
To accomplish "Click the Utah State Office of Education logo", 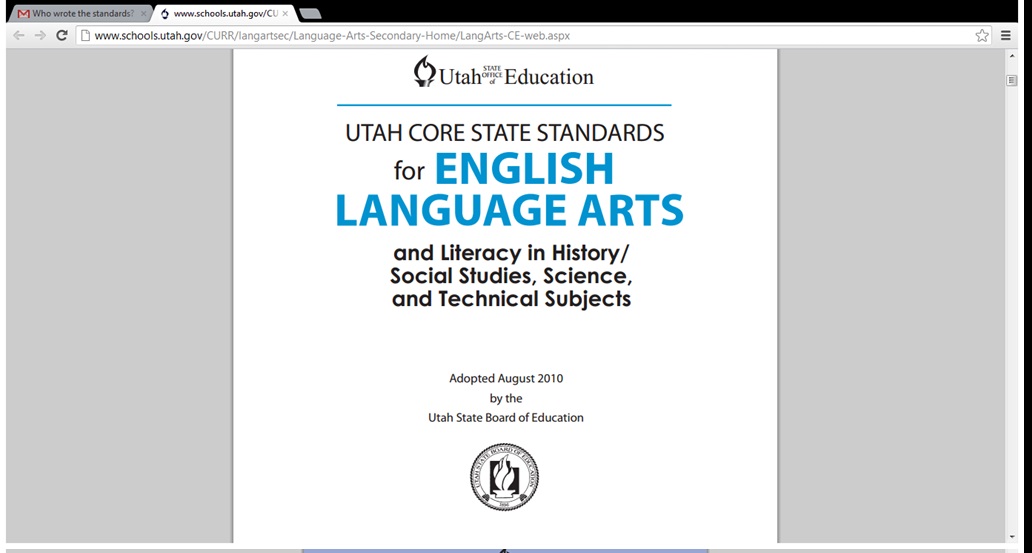I will click(x=504, y=72).
